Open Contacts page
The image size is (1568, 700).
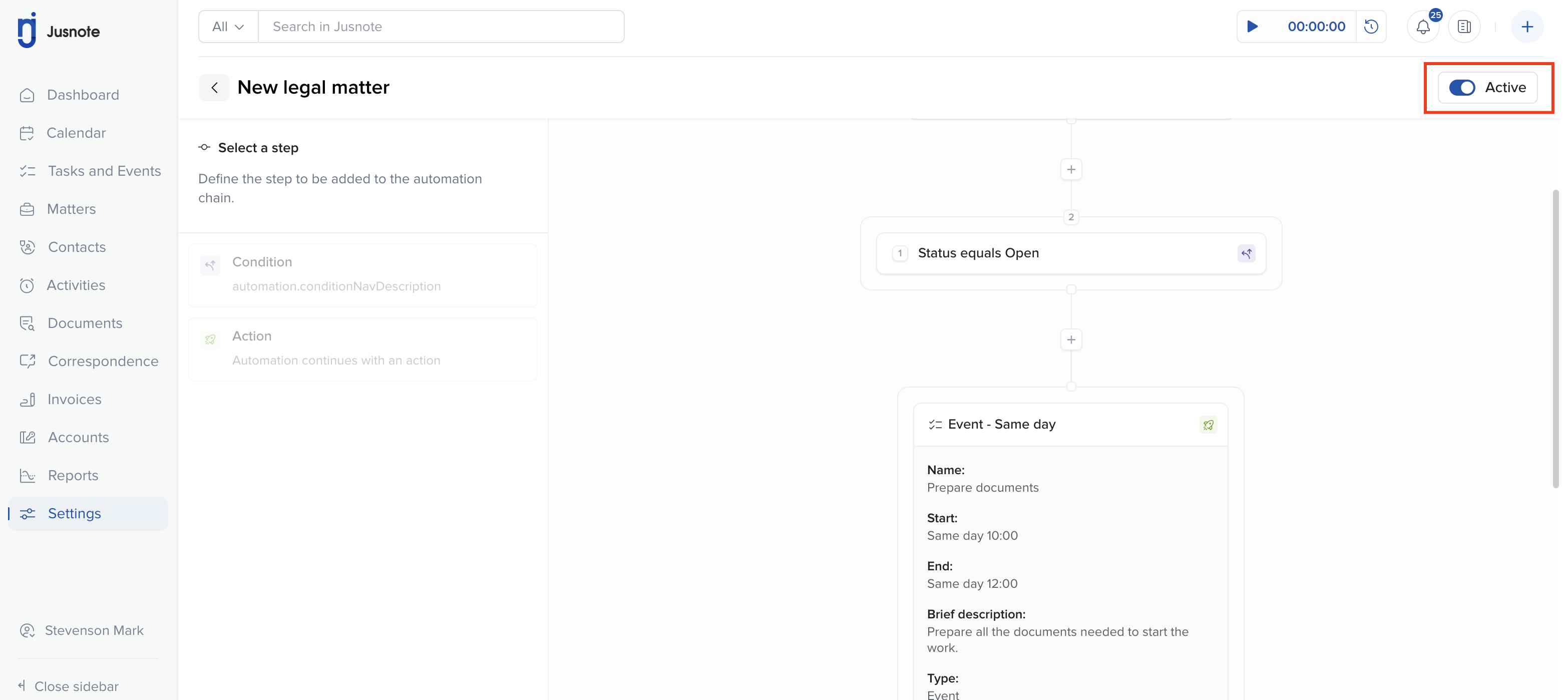pyautogui.click(x=77, y=247)
